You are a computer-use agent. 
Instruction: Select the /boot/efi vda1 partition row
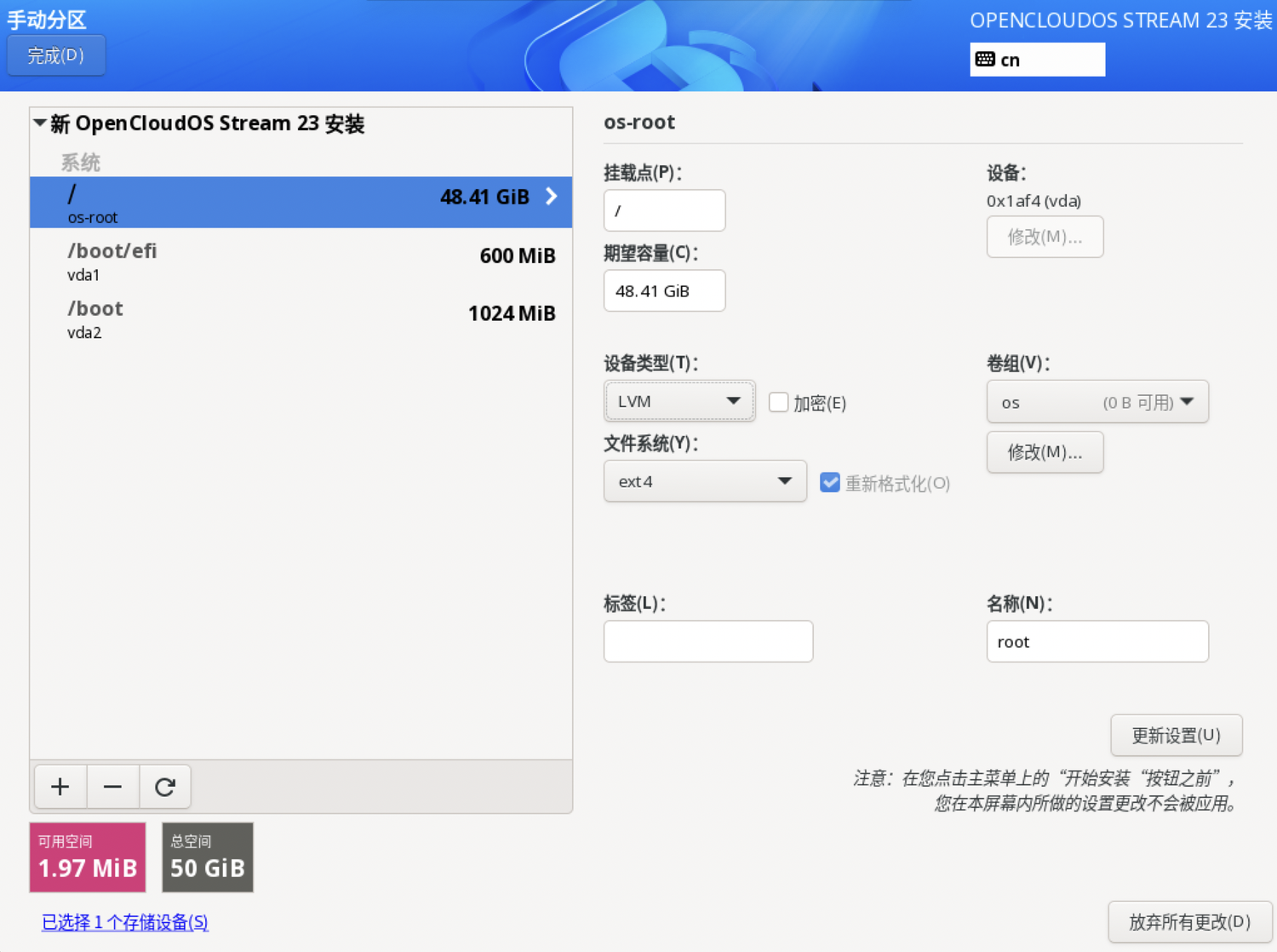[301, 261]
